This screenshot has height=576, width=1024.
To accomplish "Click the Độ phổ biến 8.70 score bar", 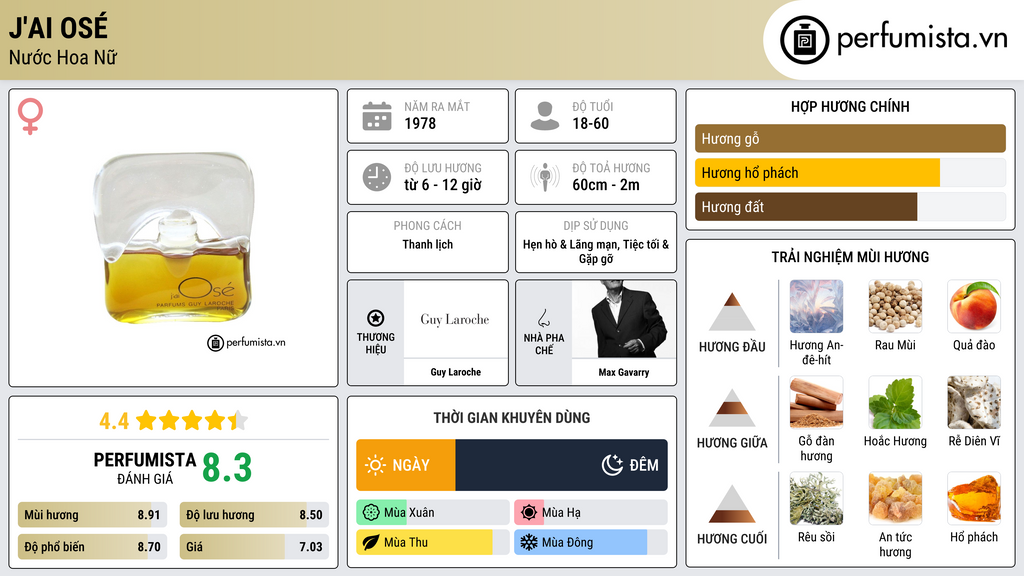I will 92,547.
